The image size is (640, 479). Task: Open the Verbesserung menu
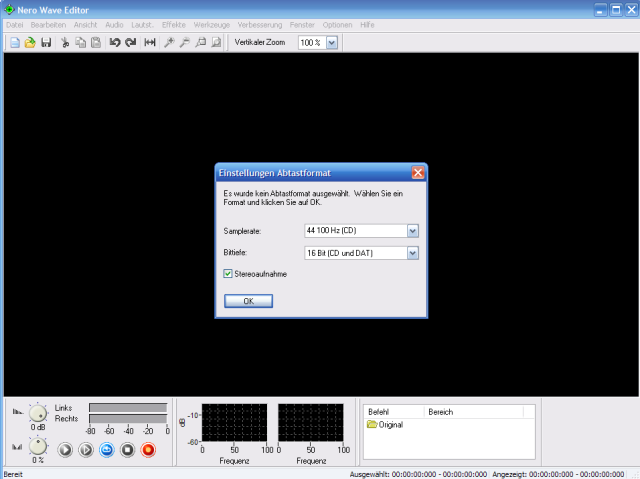coord(260,25)
